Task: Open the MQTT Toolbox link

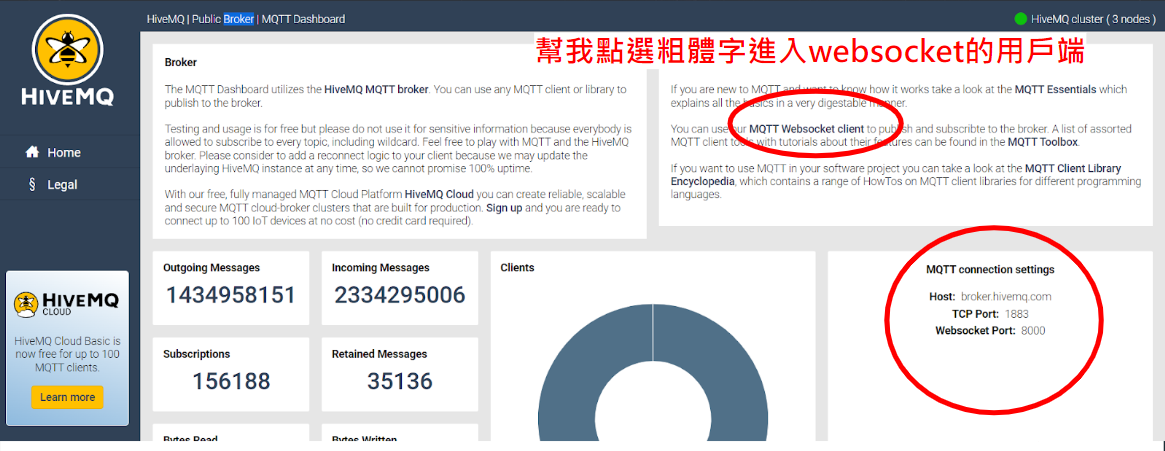Action: point(1042,141)
